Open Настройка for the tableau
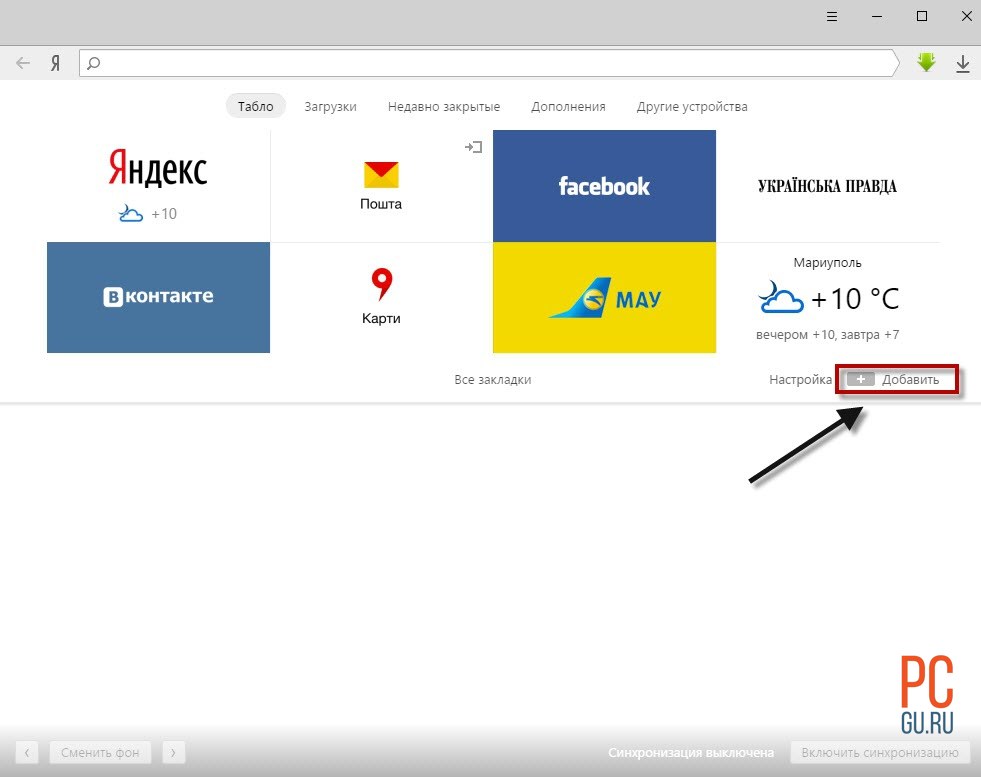981x777 pixels. pyautogui.click(x=800, y=379)
